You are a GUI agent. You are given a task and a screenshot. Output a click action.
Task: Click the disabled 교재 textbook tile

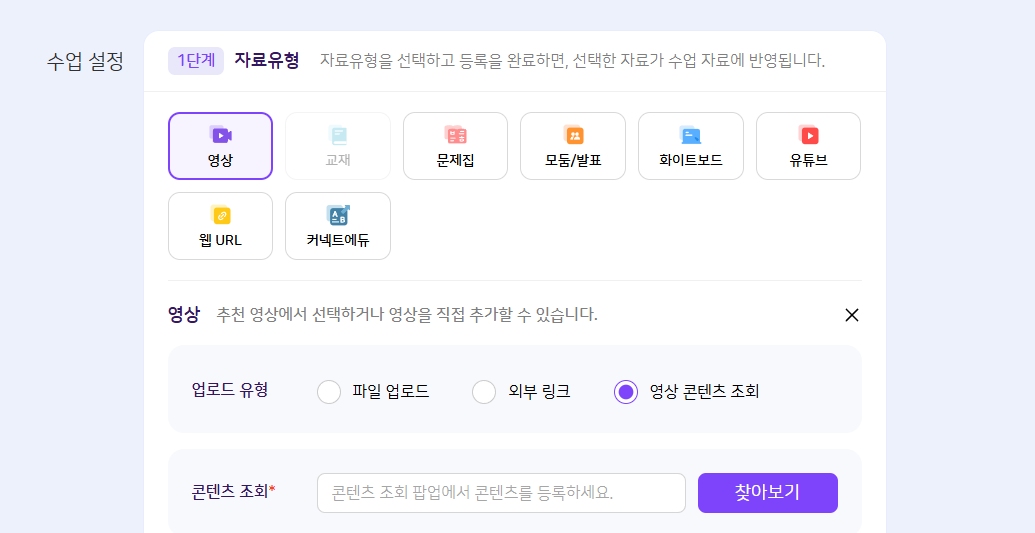click(x=338, y=146)
